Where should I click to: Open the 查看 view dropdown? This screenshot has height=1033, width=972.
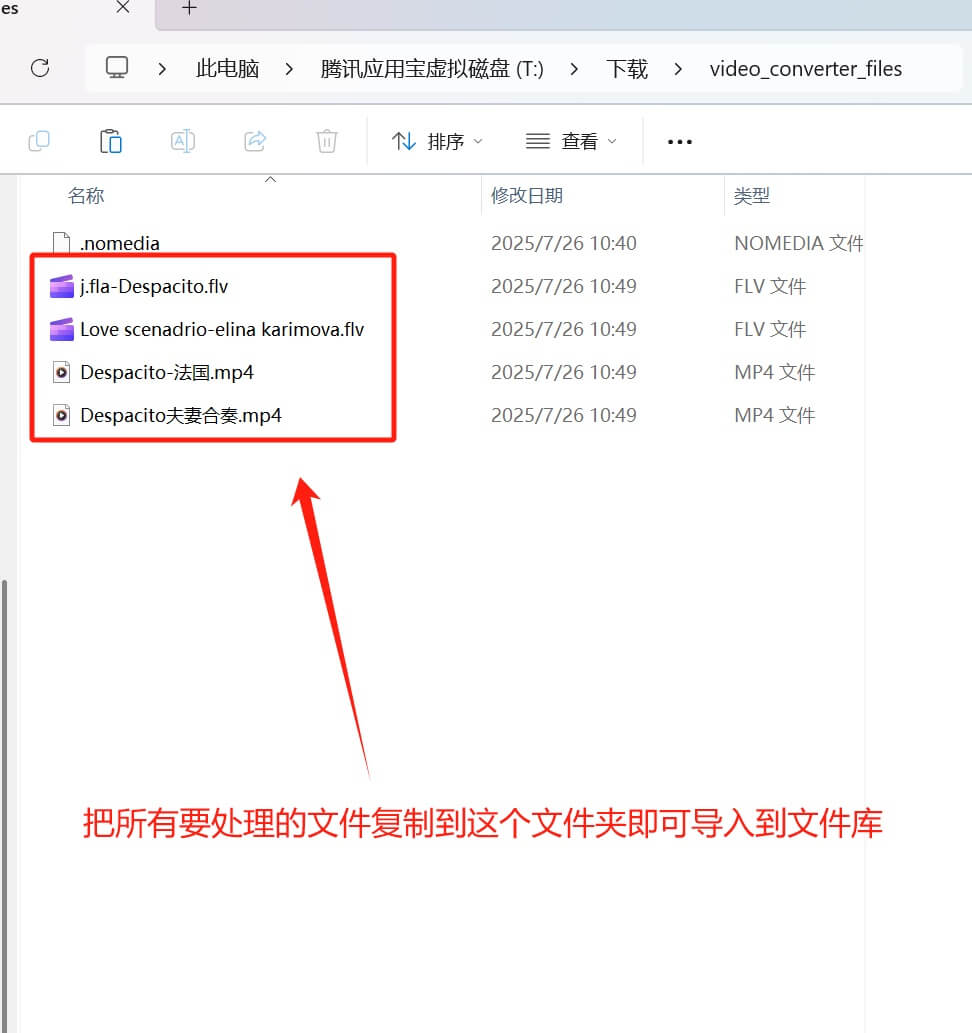click(x=571, y=142)
